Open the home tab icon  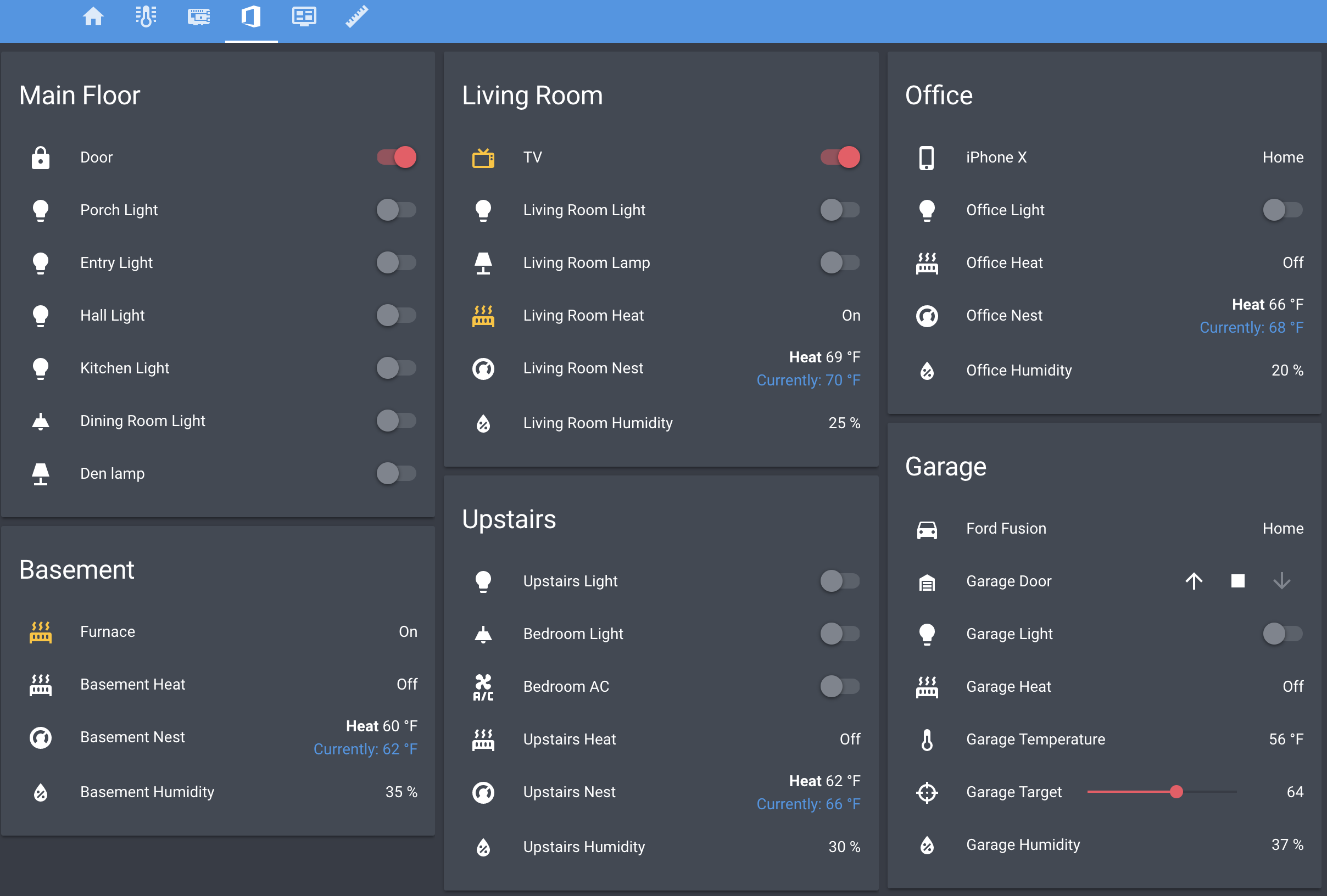tap(93, 16)
